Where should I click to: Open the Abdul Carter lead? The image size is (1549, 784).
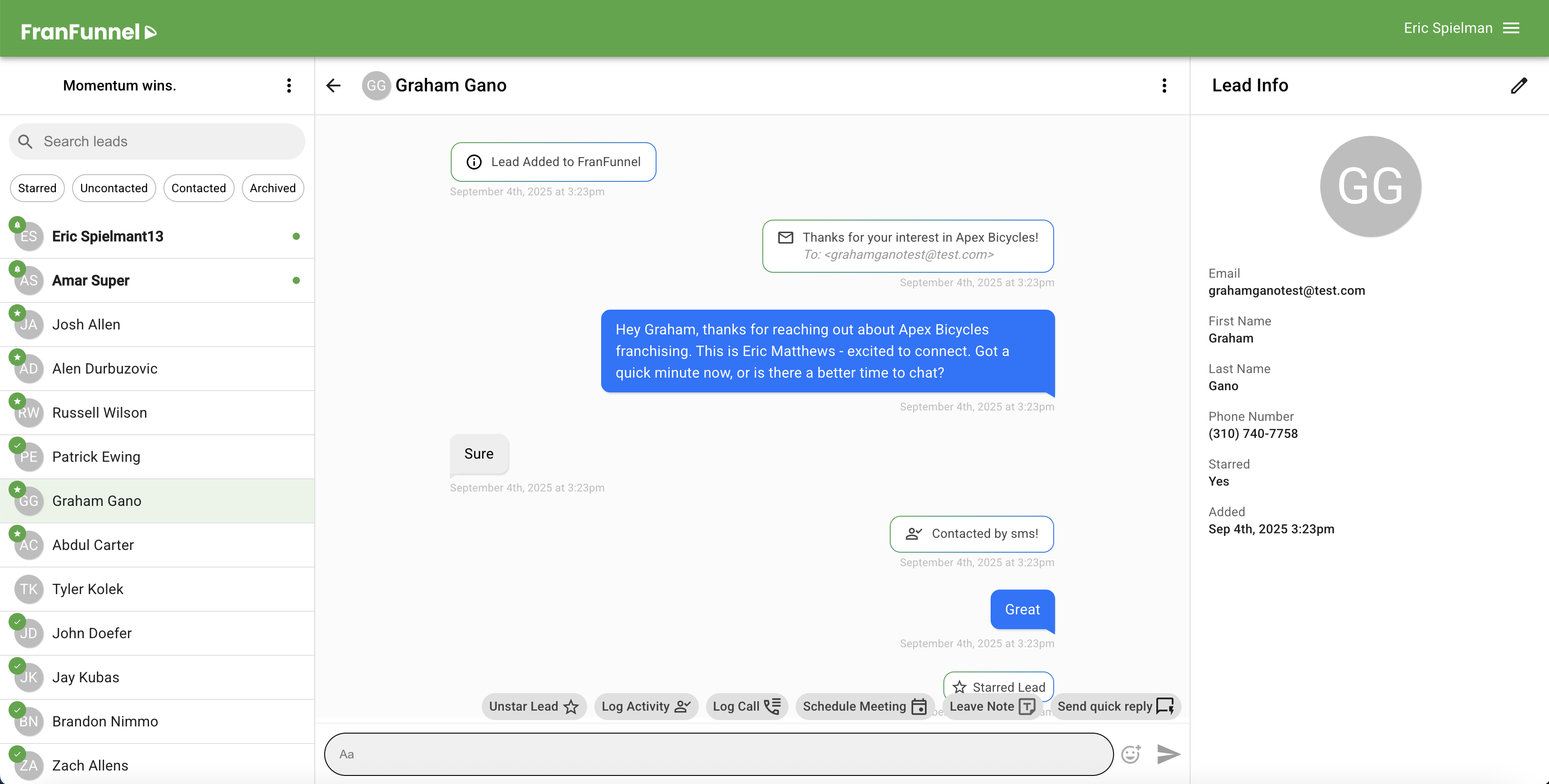tap(157, 545)
